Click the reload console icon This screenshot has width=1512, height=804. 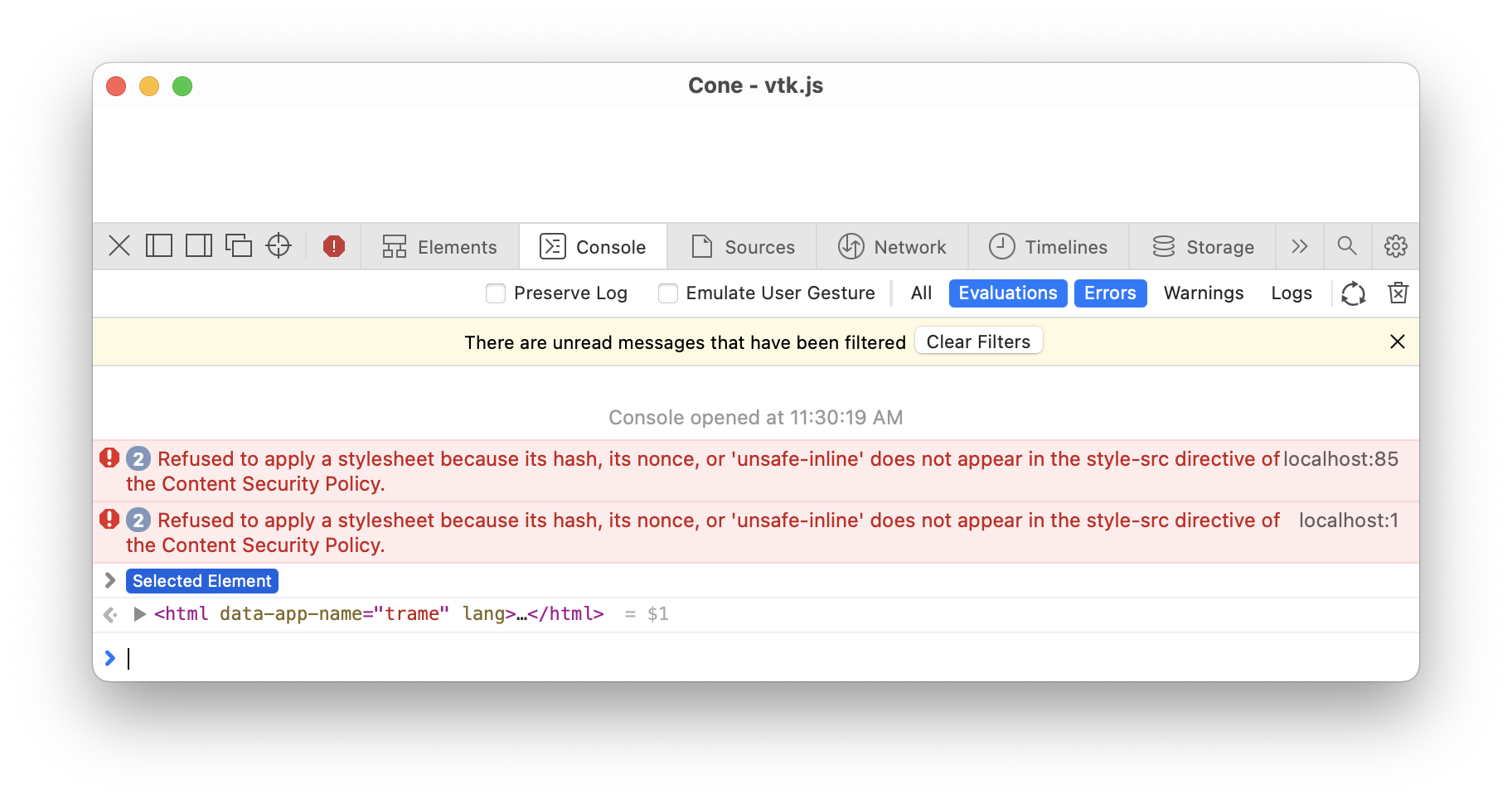click(x=1354, y=293)
